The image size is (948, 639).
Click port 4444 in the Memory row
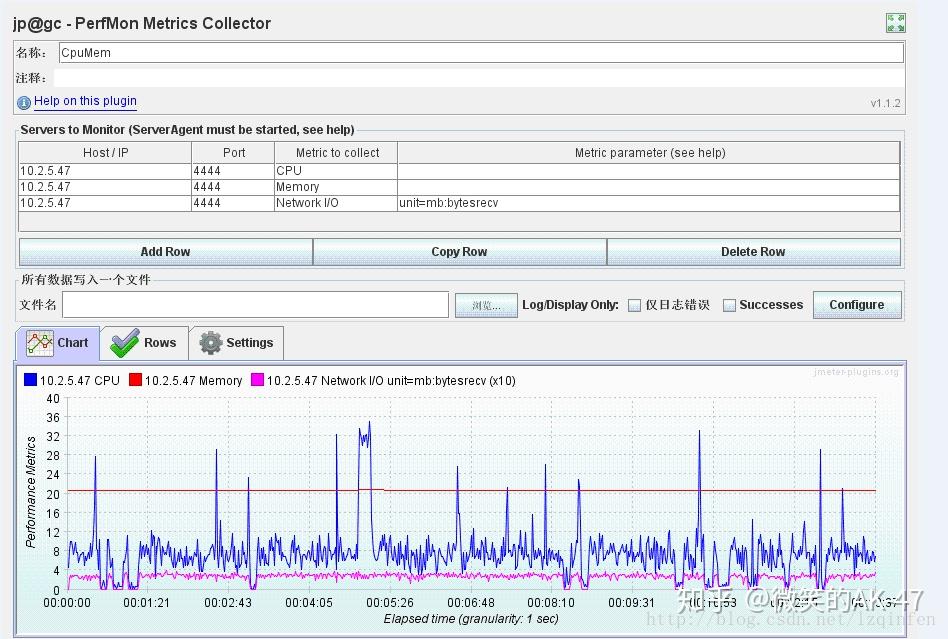point(233,187)
